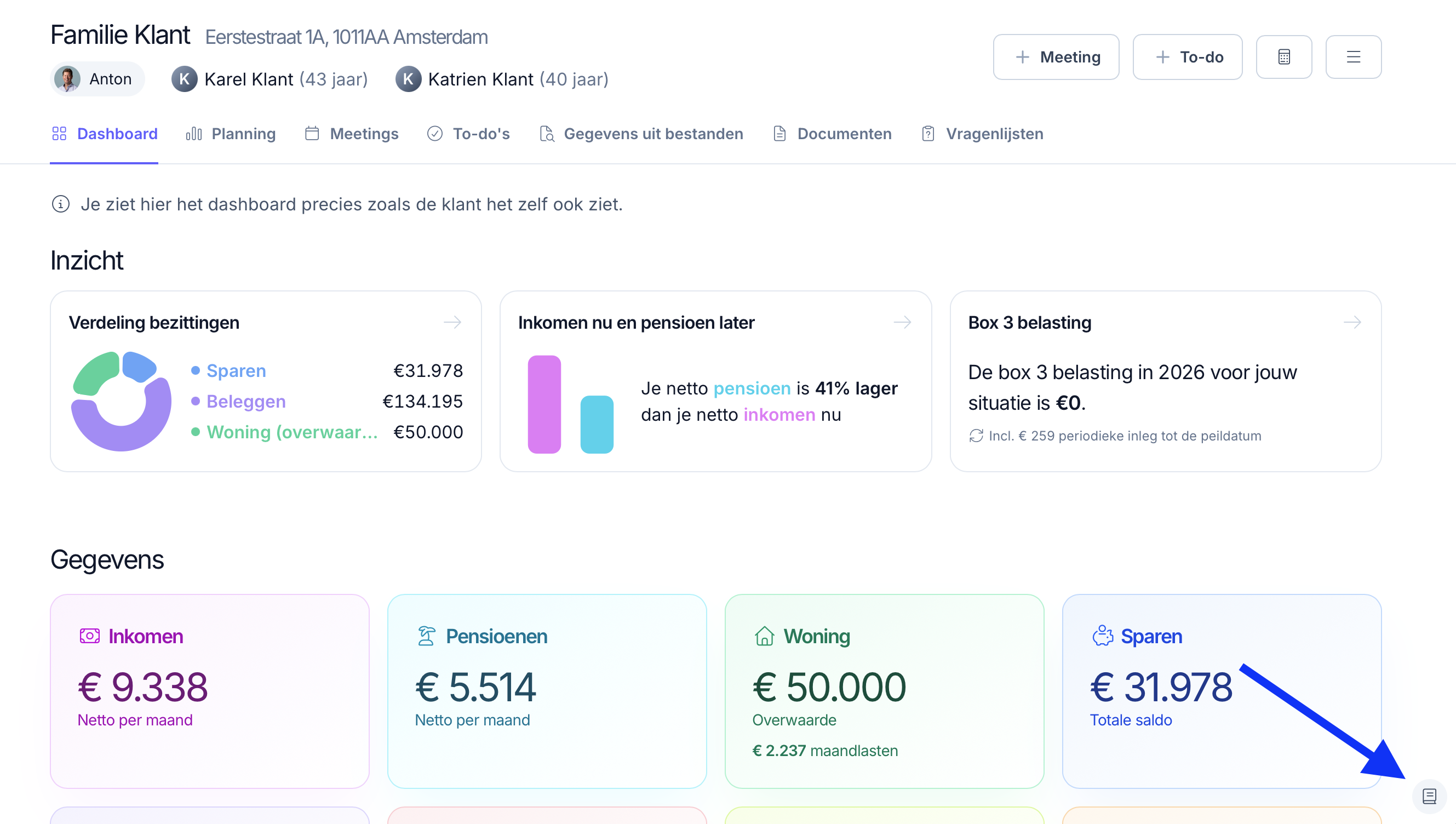Click the blue pensioen bar
Screen dimensions: 1456x824
(596, 424)
